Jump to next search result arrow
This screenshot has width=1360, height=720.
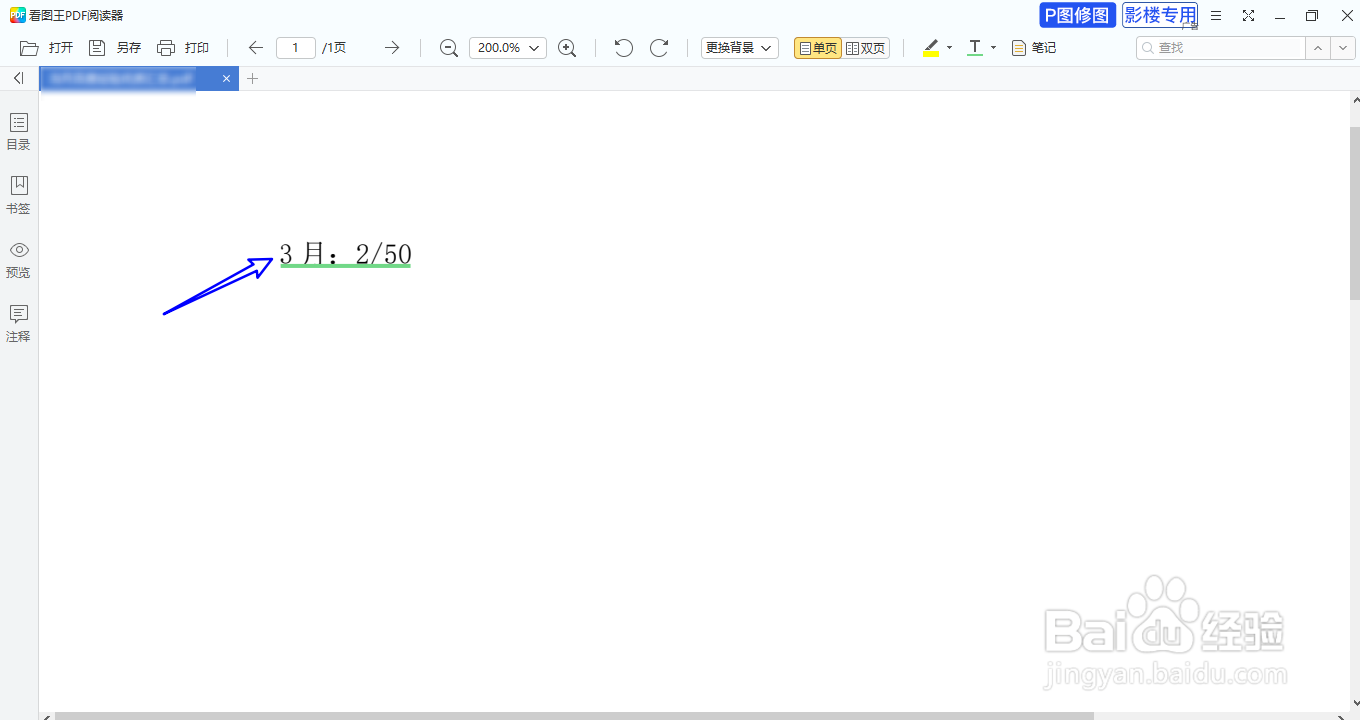(1343, 48)
